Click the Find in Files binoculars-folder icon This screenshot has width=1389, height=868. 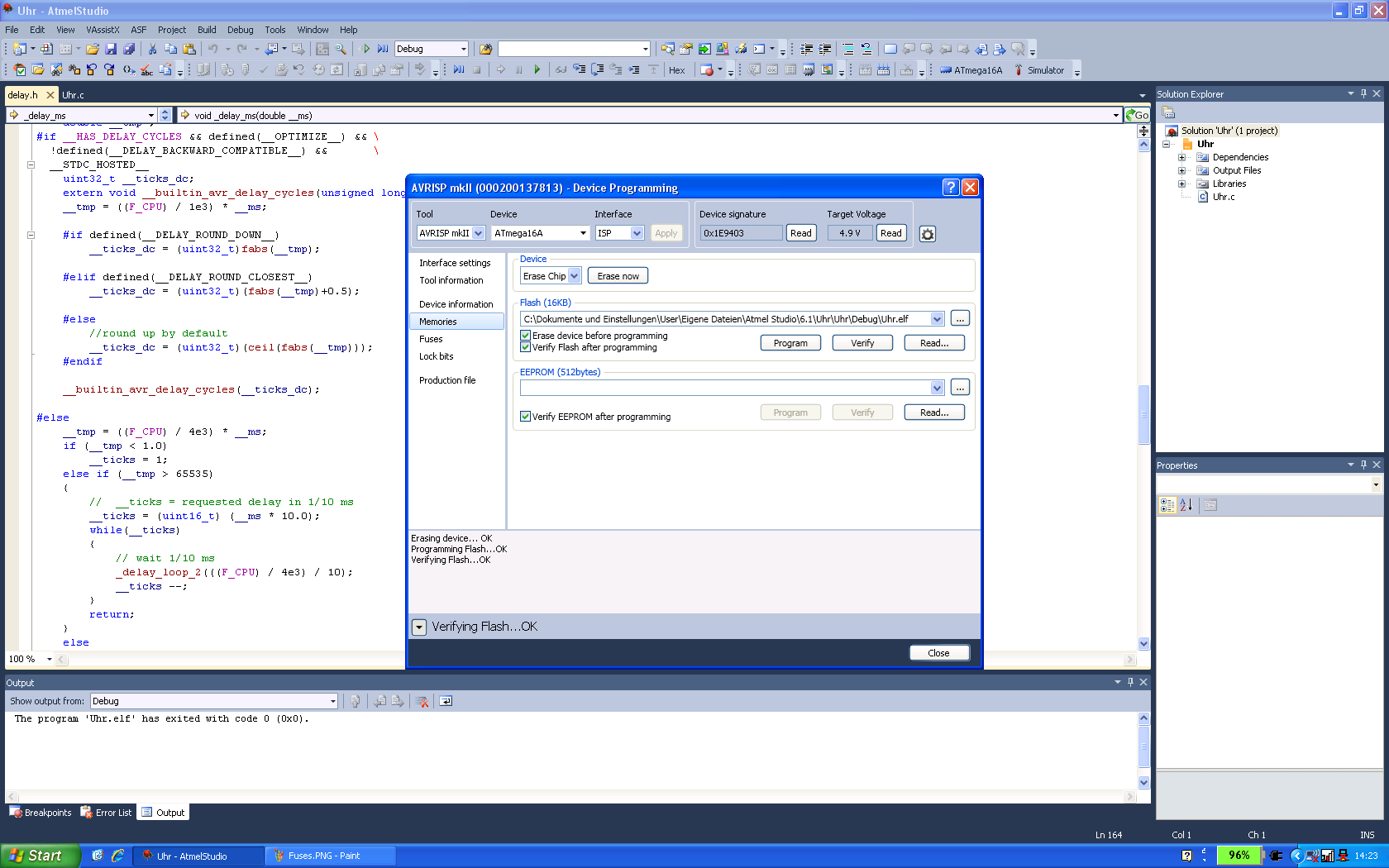pyautogui.click(x=486, y=49)
